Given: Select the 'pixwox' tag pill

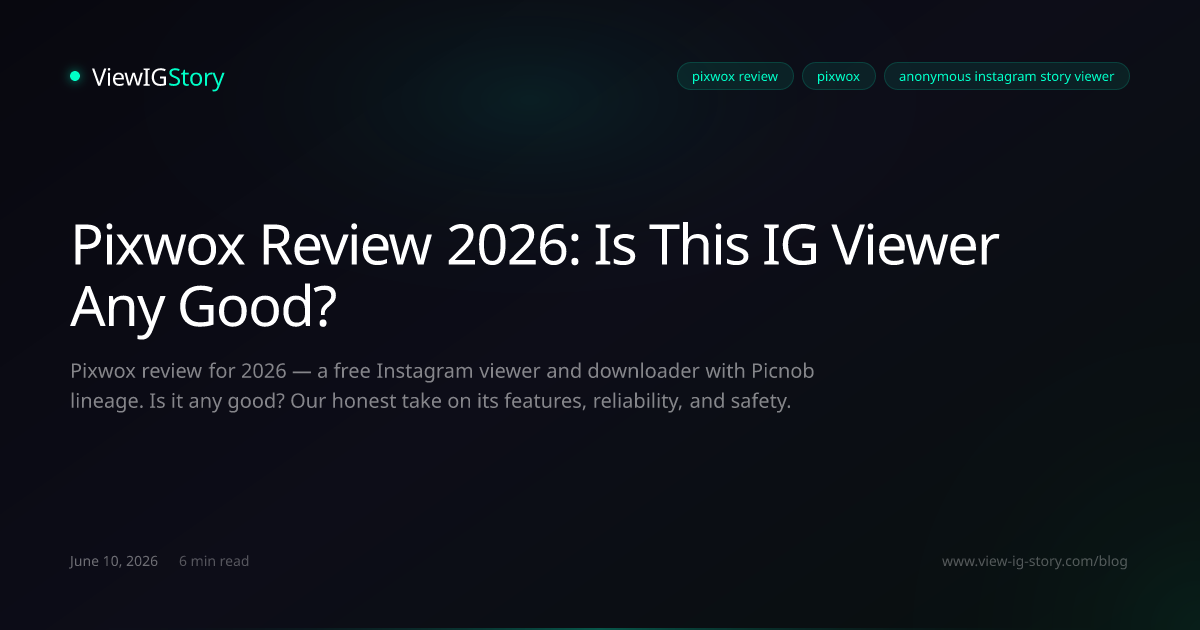Looking at the screenshot, I should tap(838, 76).
